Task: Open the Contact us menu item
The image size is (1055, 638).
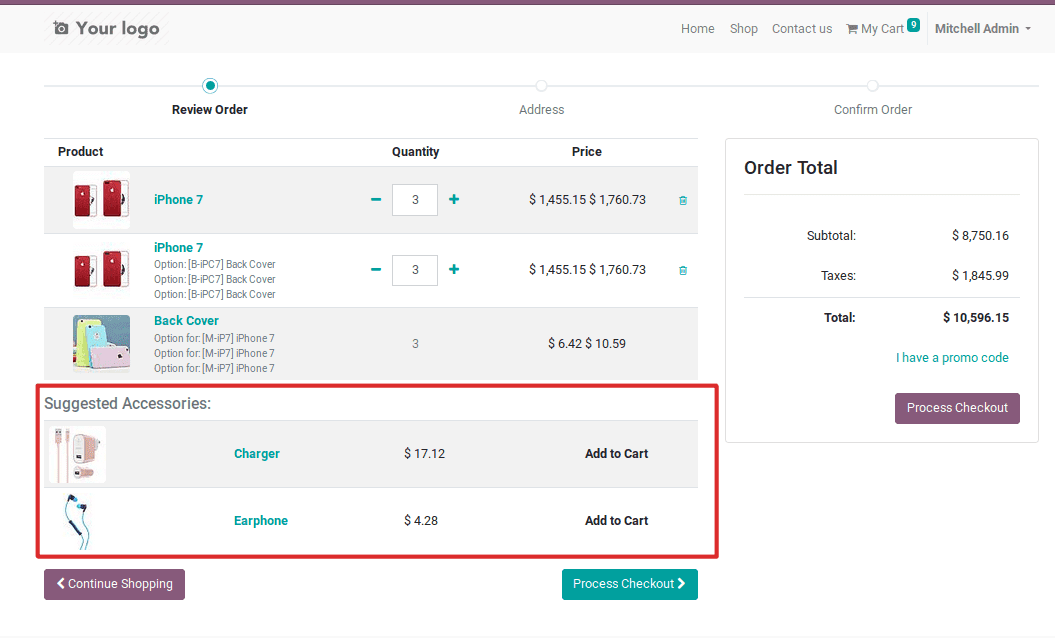Action: [x=801, y=29]
